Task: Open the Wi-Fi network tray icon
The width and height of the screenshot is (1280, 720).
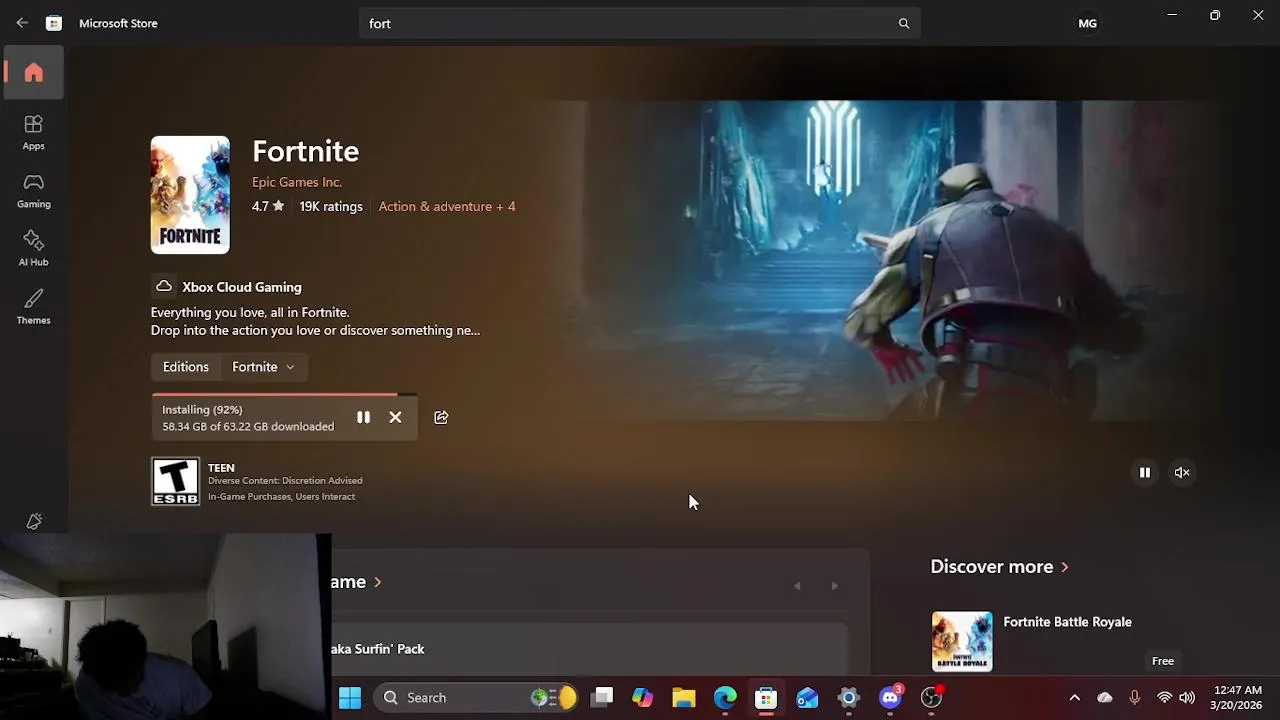Action: [x=1164, y=697]
